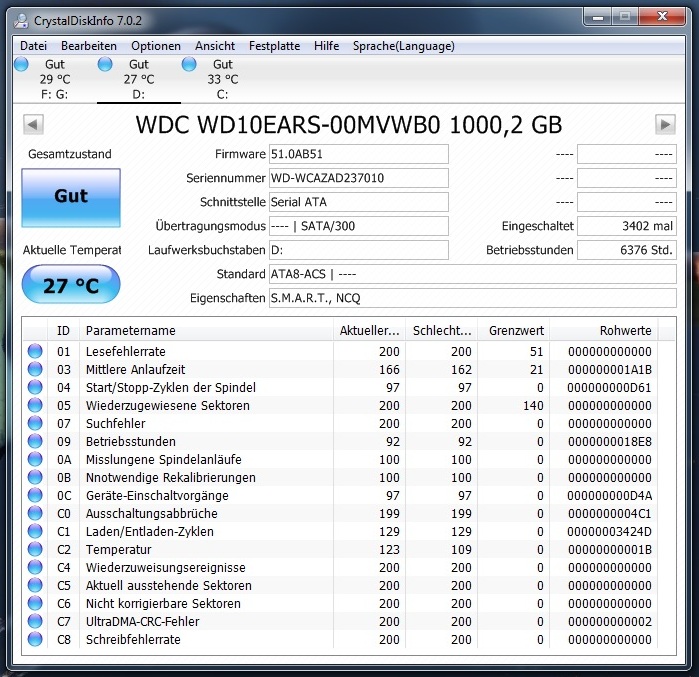Click the Grenzwert column header

coord(514,331)
